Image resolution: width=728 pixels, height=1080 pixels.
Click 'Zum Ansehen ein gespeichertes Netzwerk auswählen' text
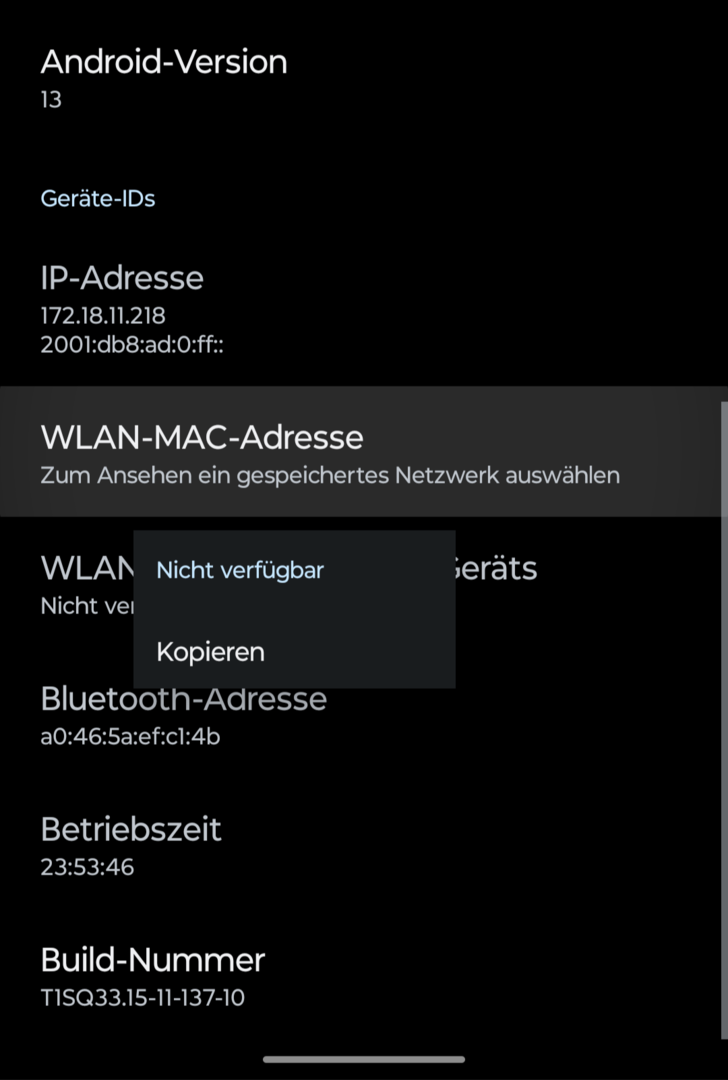click(330, 475)
